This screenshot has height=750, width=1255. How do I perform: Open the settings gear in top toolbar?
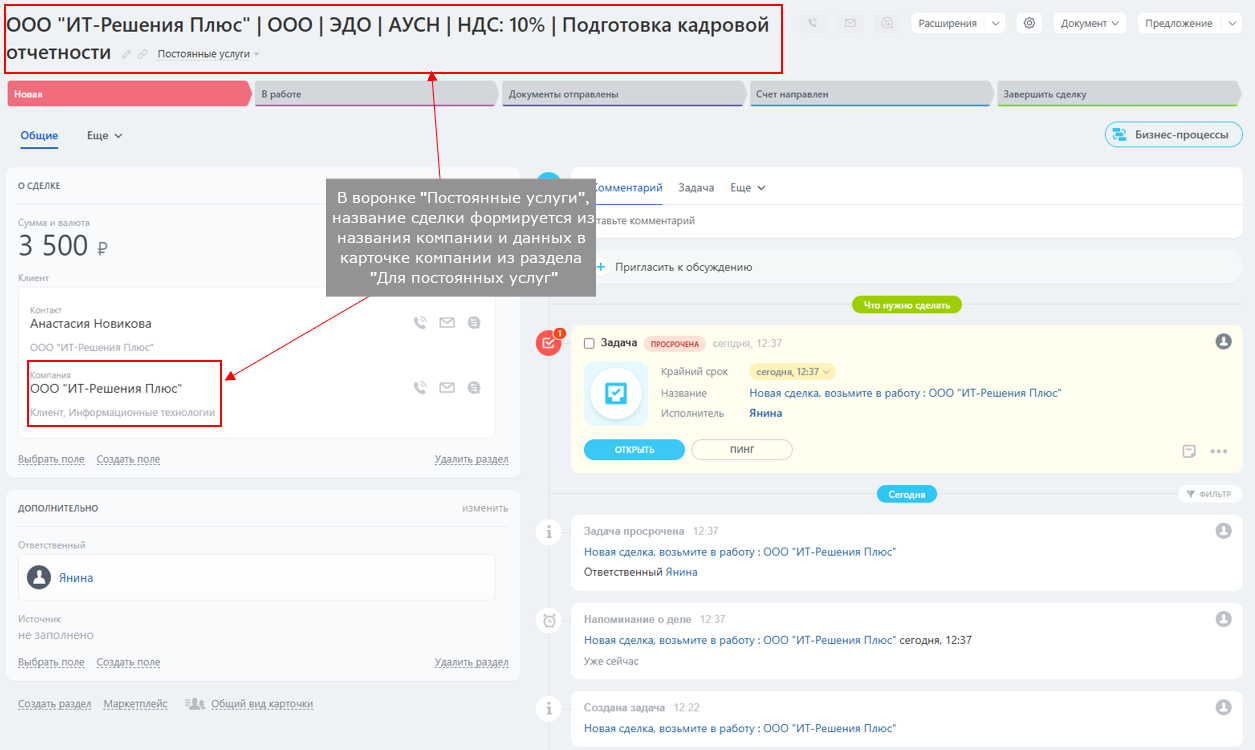1030,23
